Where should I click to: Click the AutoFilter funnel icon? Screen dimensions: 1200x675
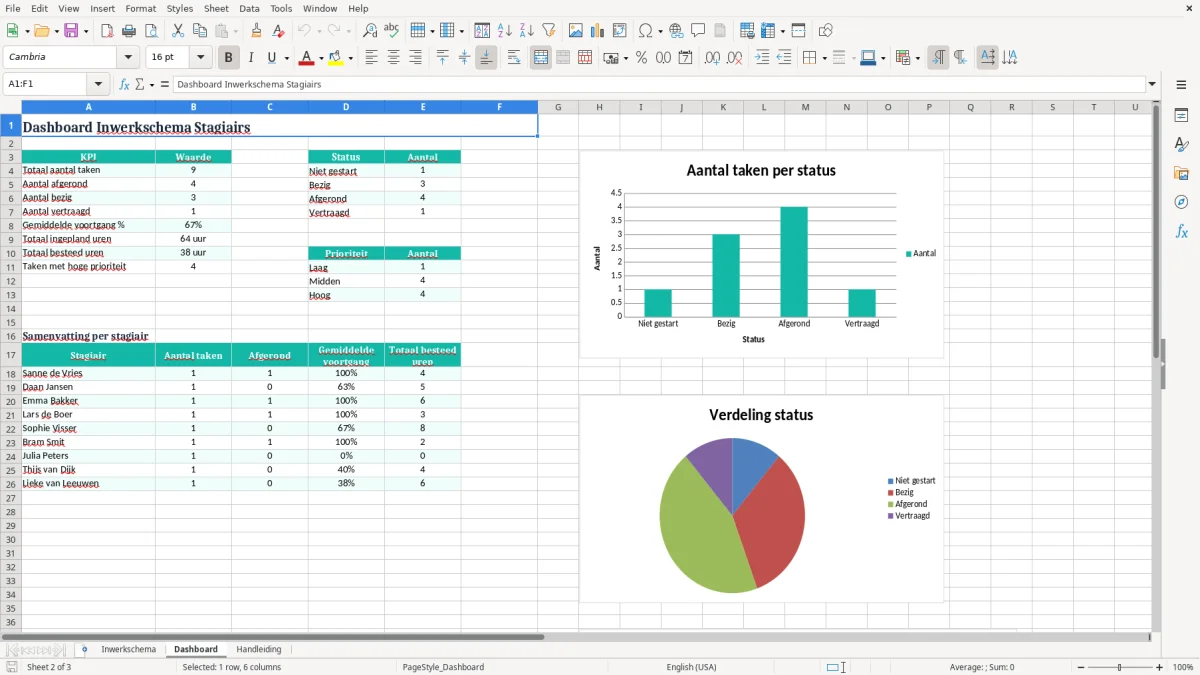click(549, 31)
